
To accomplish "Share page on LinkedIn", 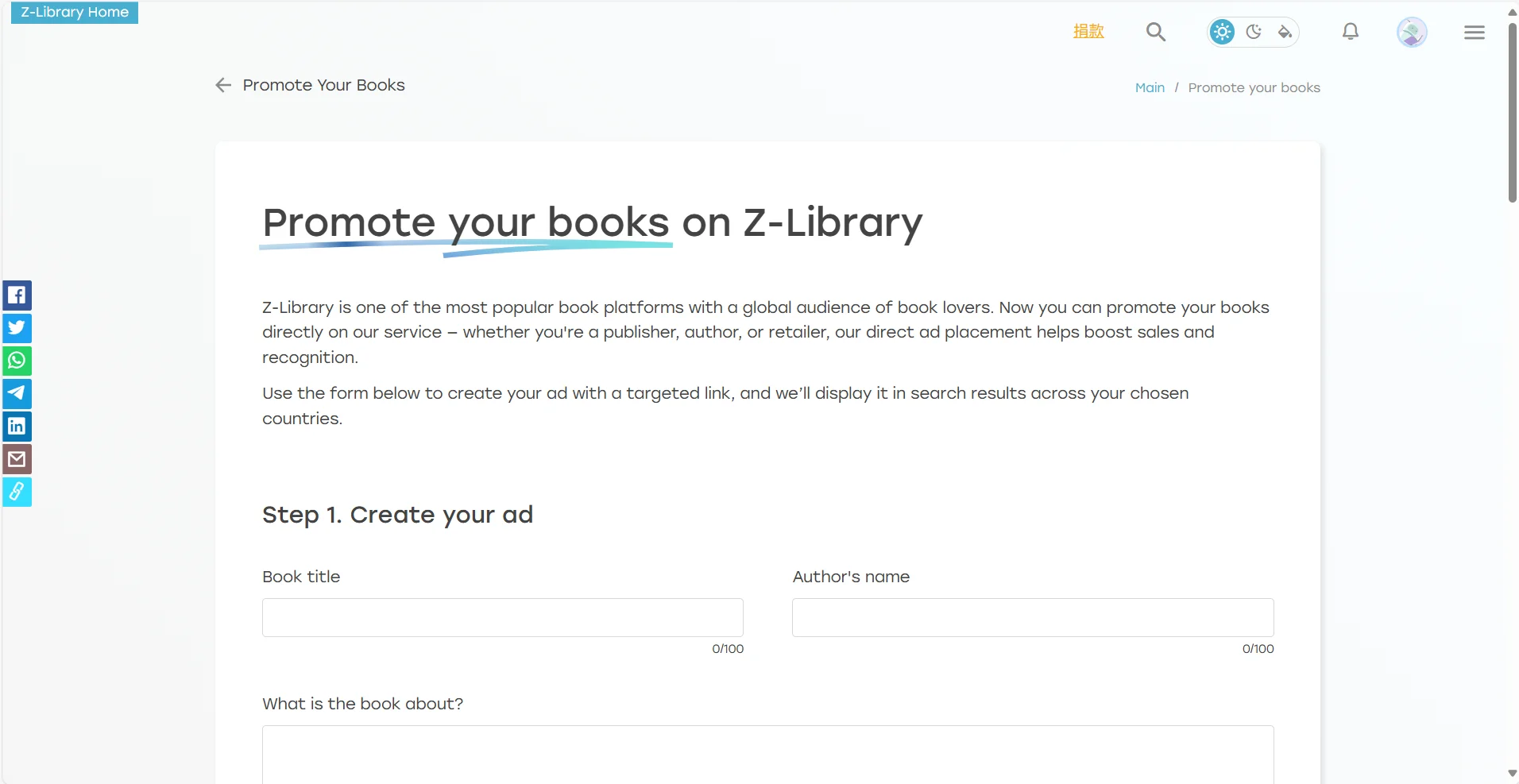I will 17,427.
